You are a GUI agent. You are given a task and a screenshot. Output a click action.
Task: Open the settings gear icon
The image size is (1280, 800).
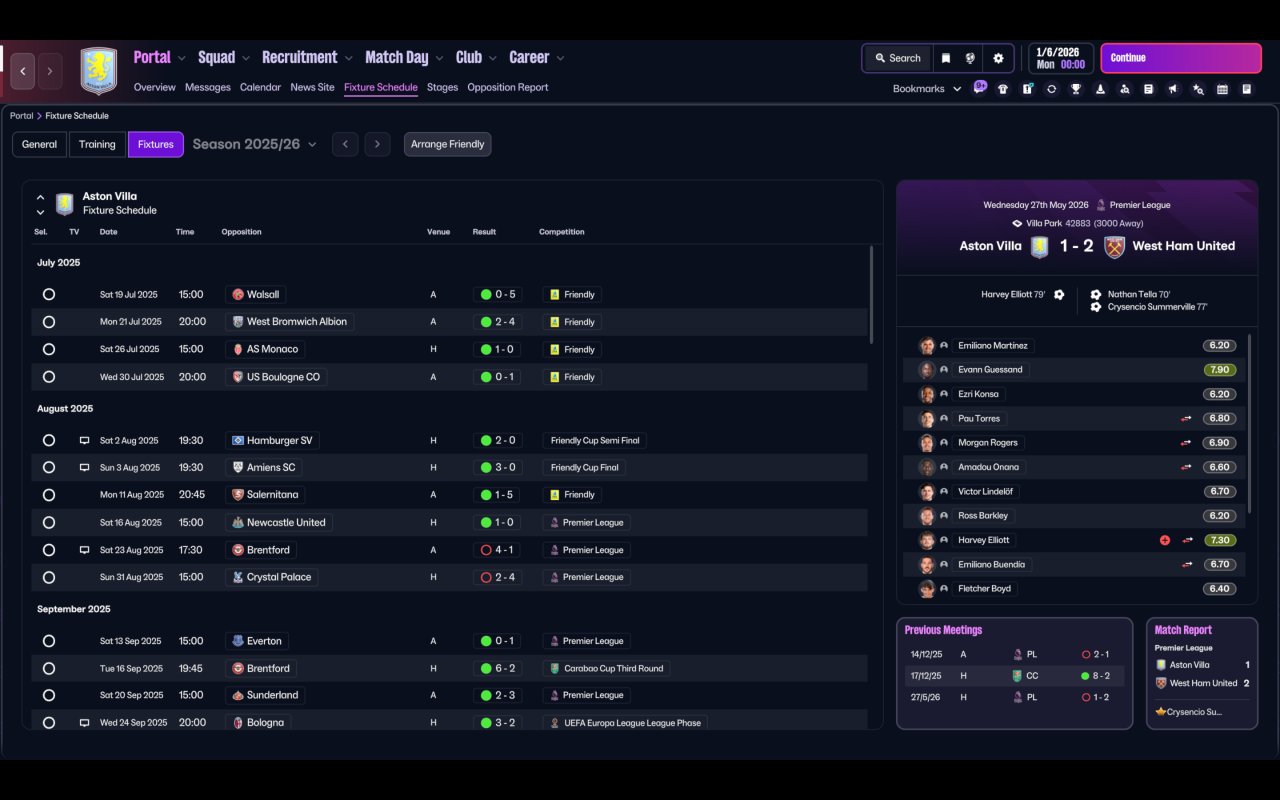998,58
